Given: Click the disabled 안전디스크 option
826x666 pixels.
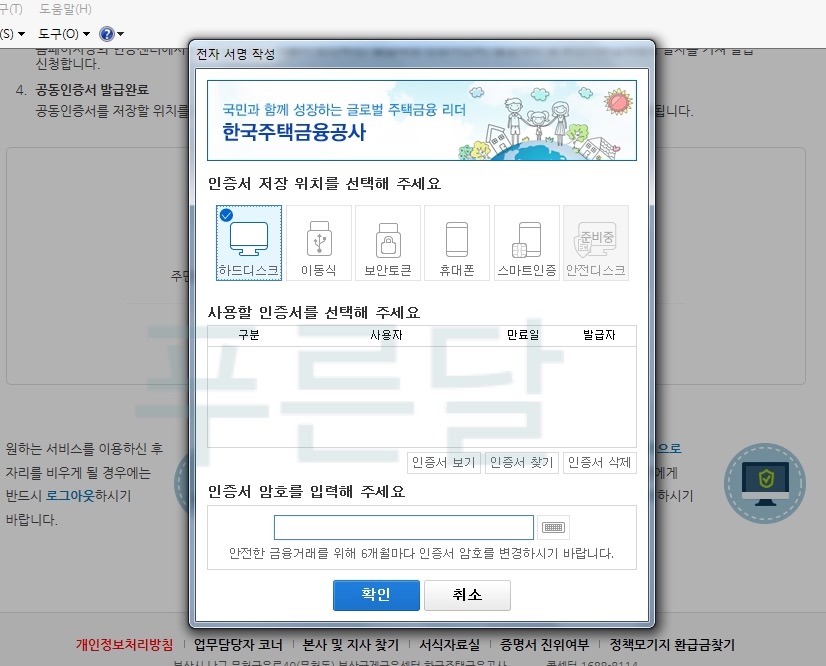Looking at the screenshot, I should (x=596, y=243).
